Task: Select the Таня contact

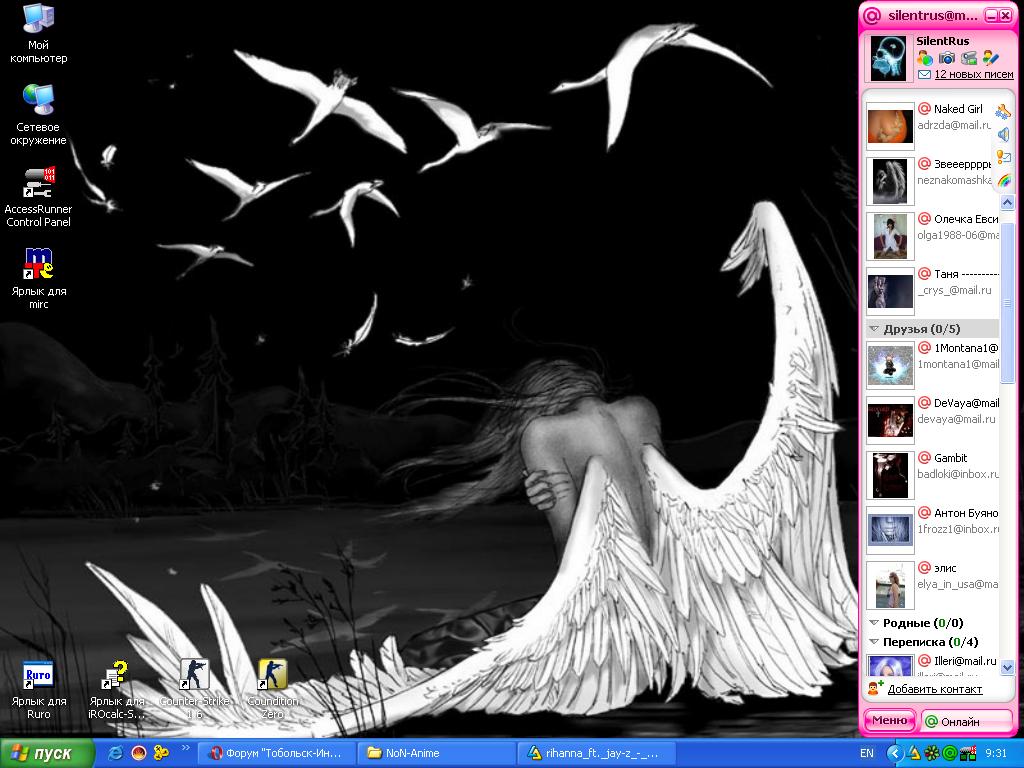Action: [x=931, y=289]
